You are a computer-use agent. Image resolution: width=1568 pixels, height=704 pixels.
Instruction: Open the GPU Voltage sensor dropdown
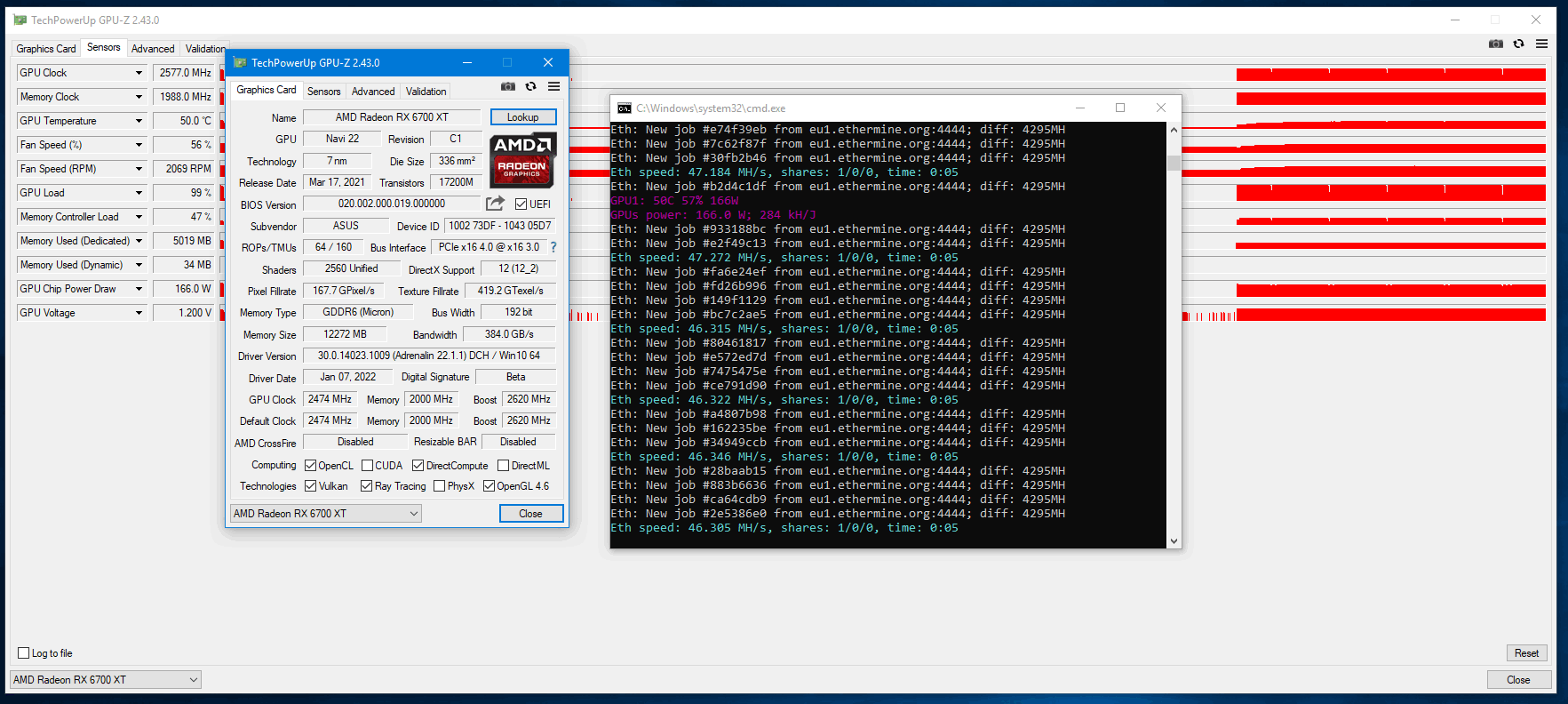[x=139, y=313]
